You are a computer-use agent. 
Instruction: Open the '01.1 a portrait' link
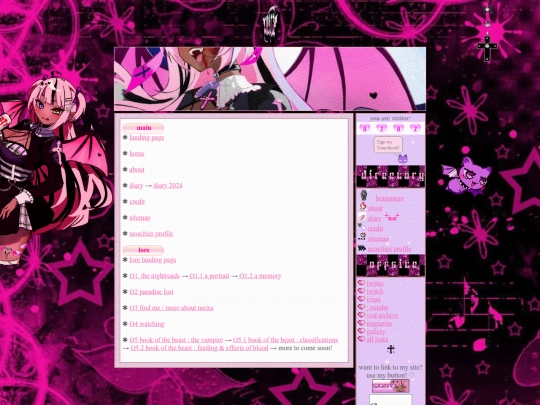click(209, 276)
